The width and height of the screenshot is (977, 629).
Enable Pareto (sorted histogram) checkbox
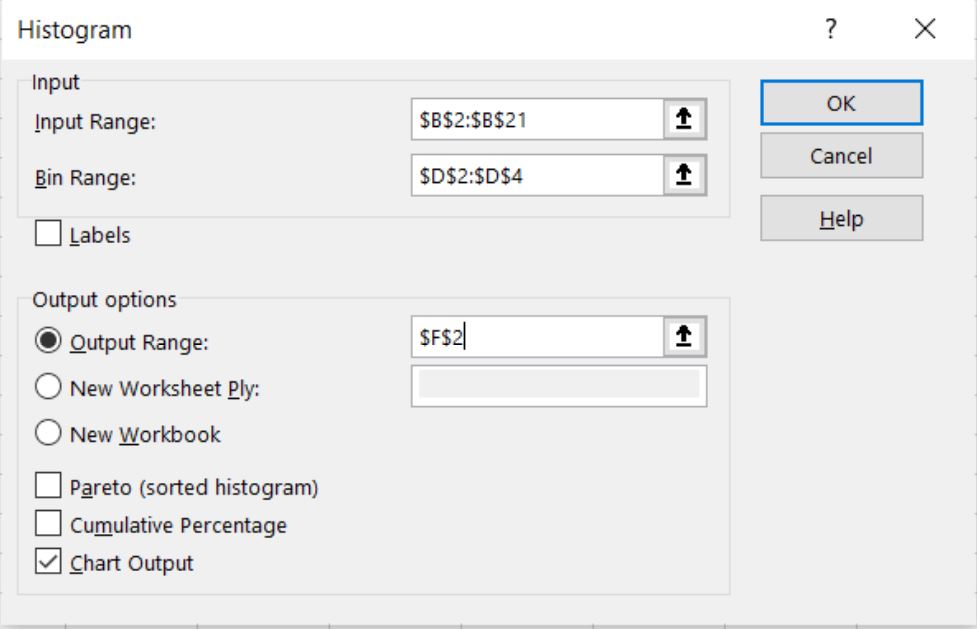pos(48,486)
